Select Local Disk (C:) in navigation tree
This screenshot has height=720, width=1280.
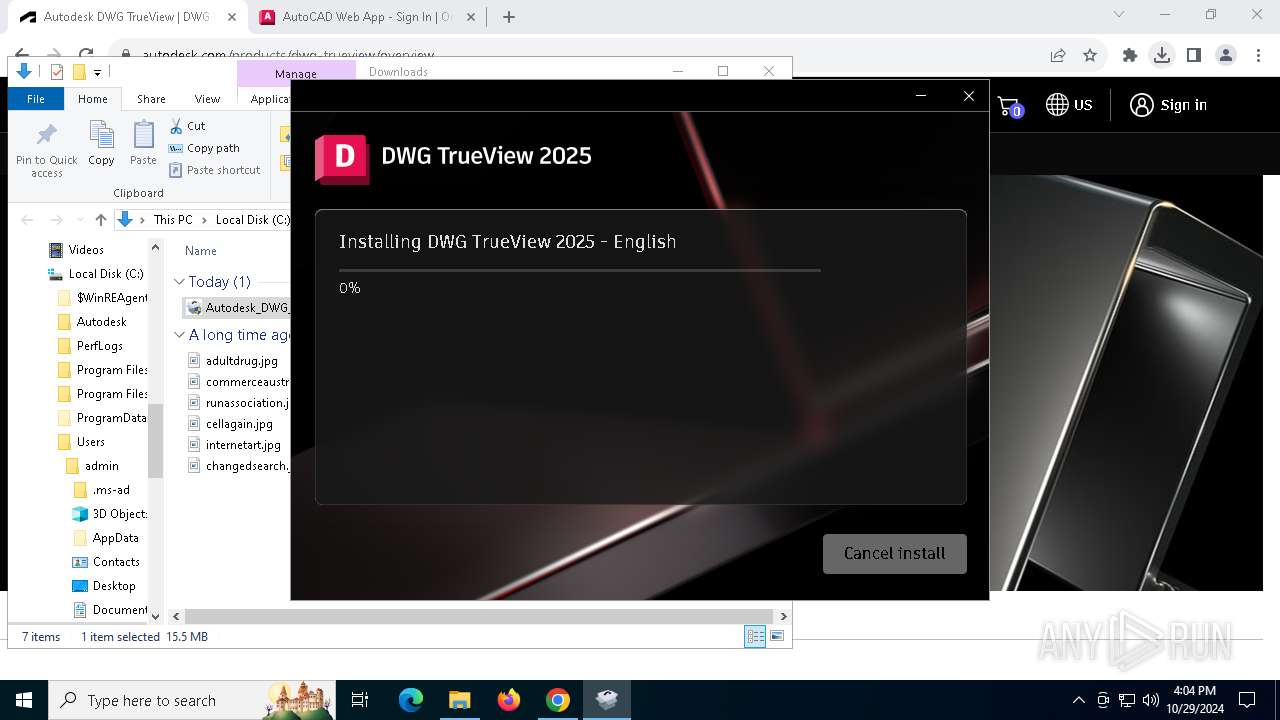click(105, 274)
